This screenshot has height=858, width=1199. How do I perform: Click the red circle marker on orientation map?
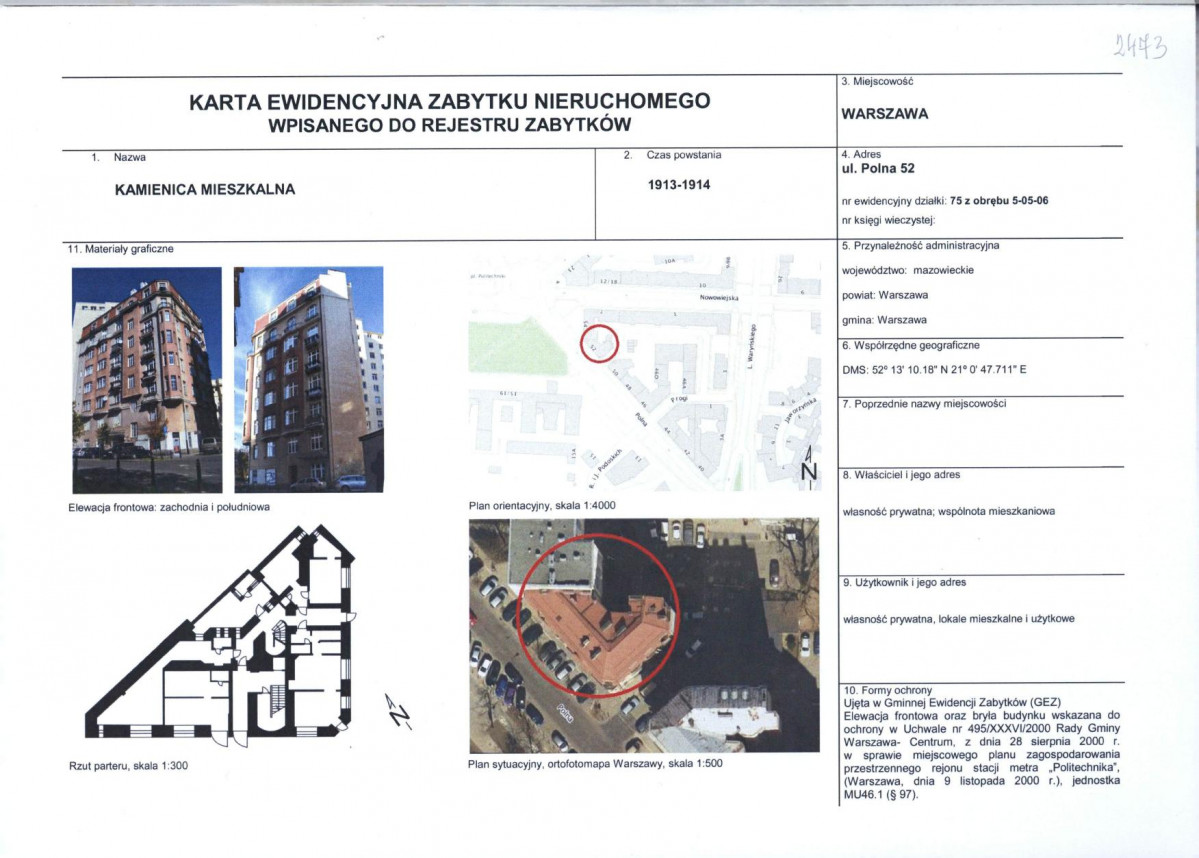(x=599, y=341)
